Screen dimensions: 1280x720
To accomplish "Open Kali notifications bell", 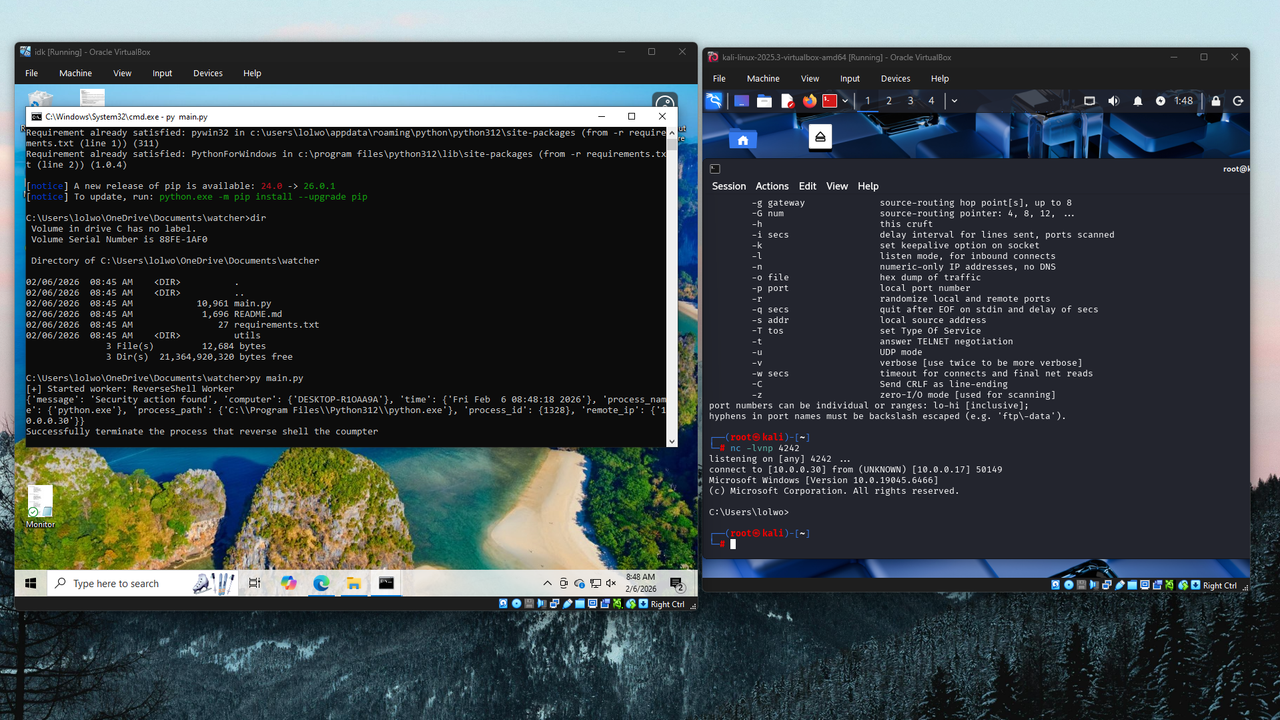I will [1137, 101].
